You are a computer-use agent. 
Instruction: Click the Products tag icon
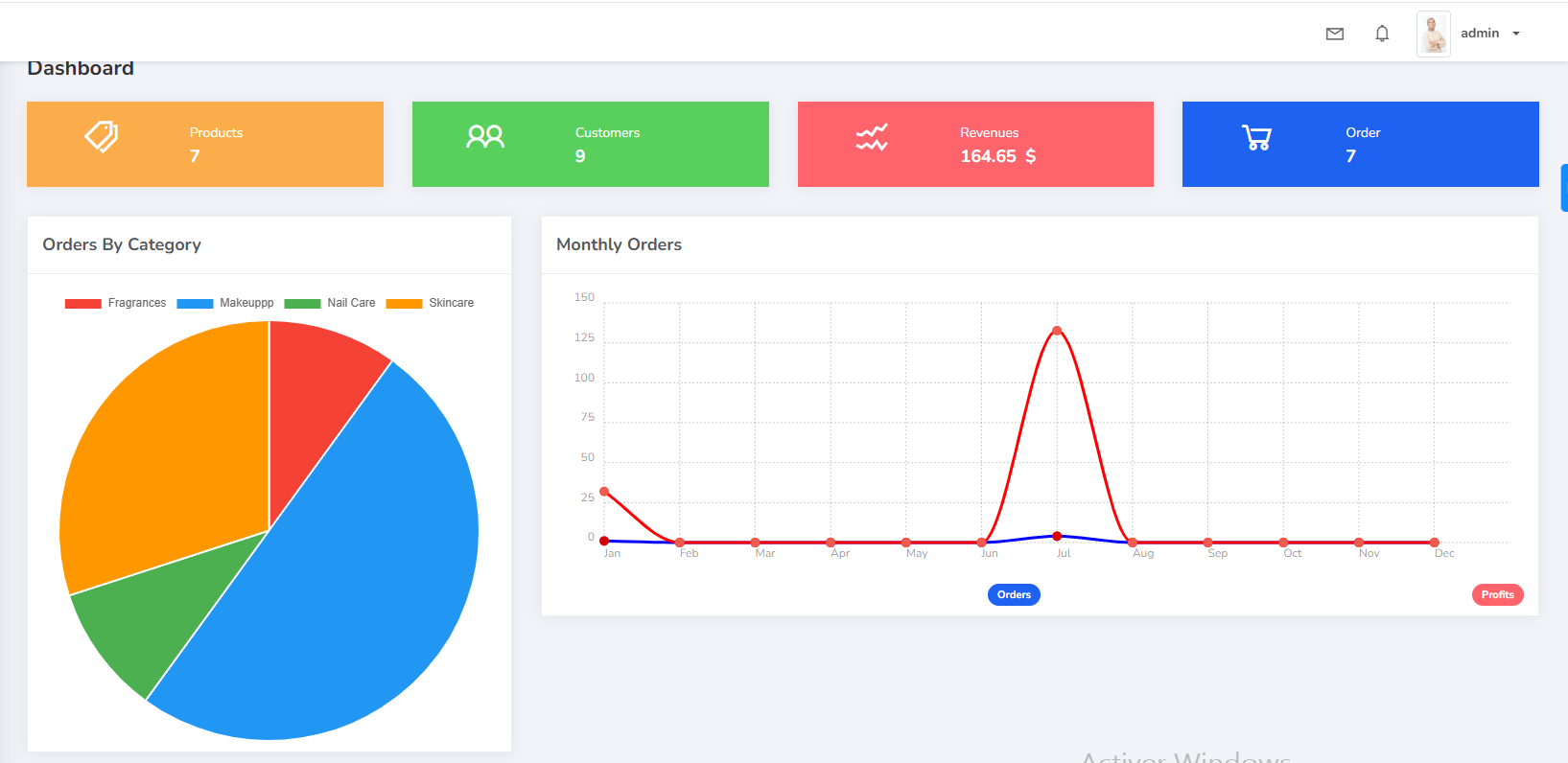click(102, 137)
